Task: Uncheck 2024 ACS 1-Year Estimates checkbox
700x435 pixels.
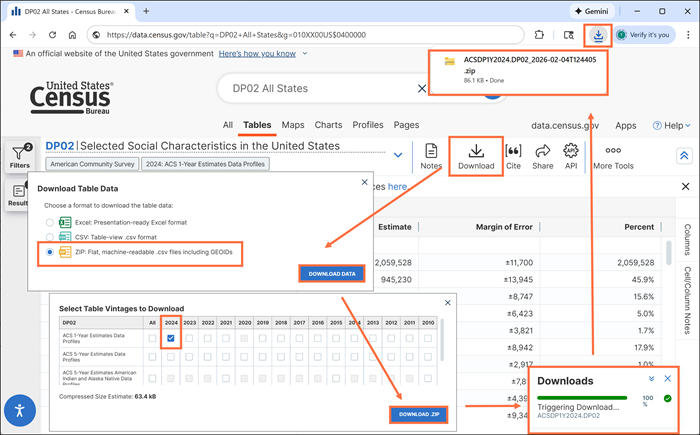Action: pos(171,338)
